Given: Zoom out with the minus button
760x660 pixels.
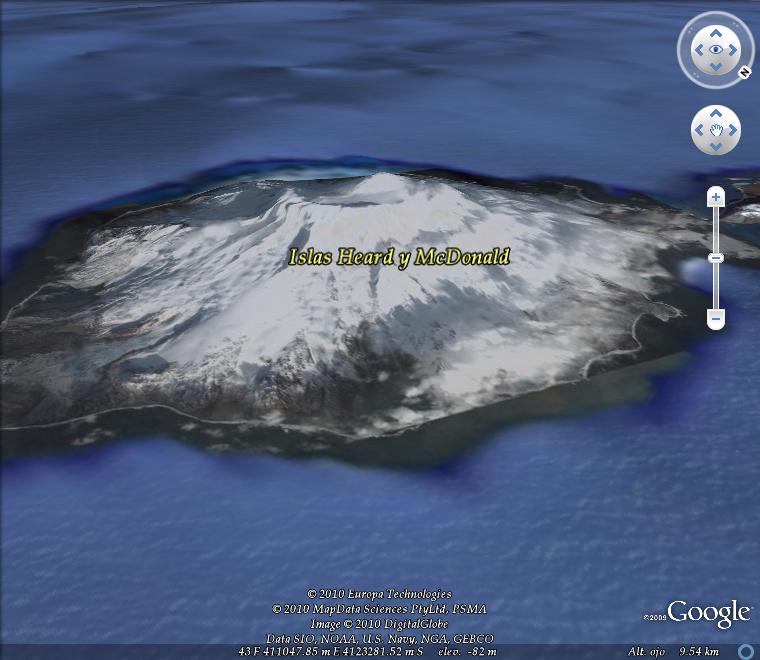Looking at the screenshot, I should pos(715,319).
